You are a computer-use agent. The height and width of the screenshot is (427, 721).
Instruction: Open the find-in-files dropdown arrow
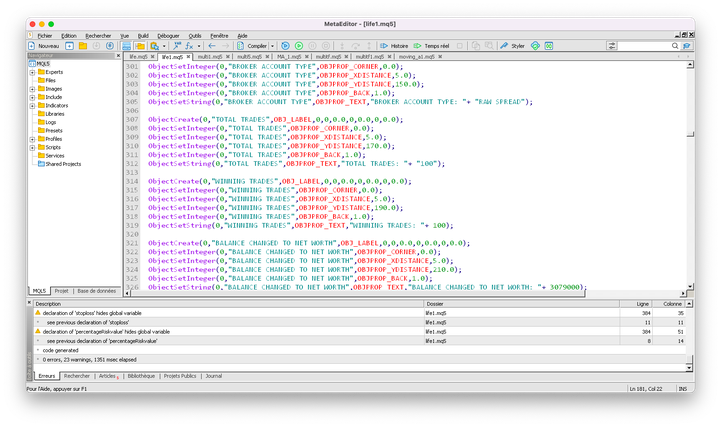(164, 46)
